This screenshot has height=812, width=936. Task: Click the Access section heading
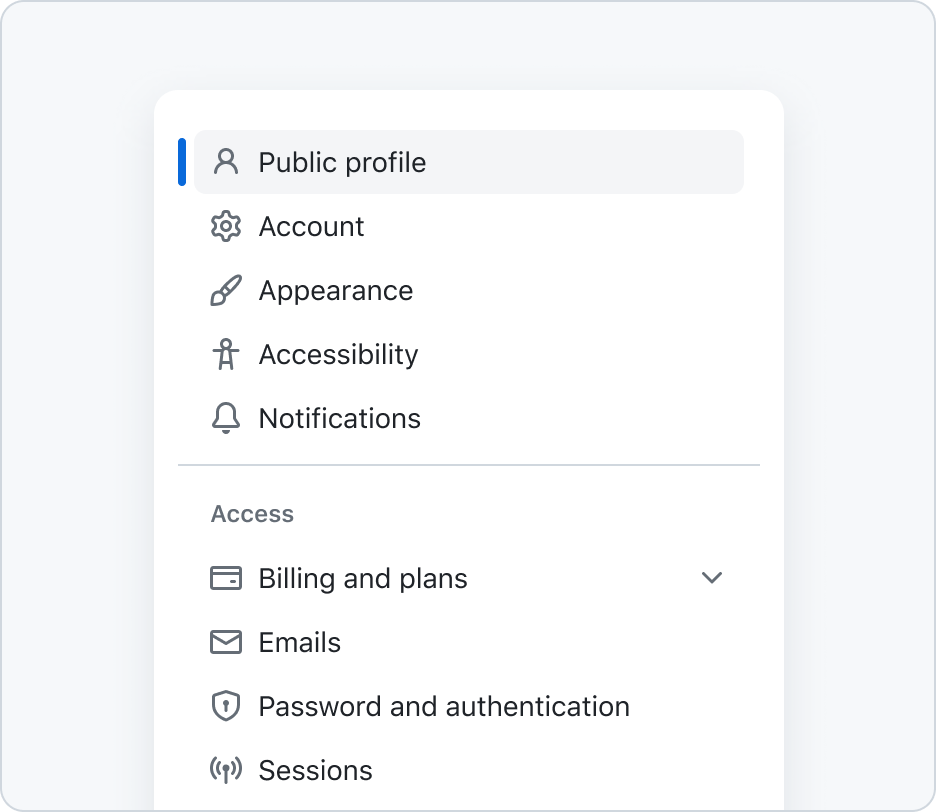click(x=253, y=513)
